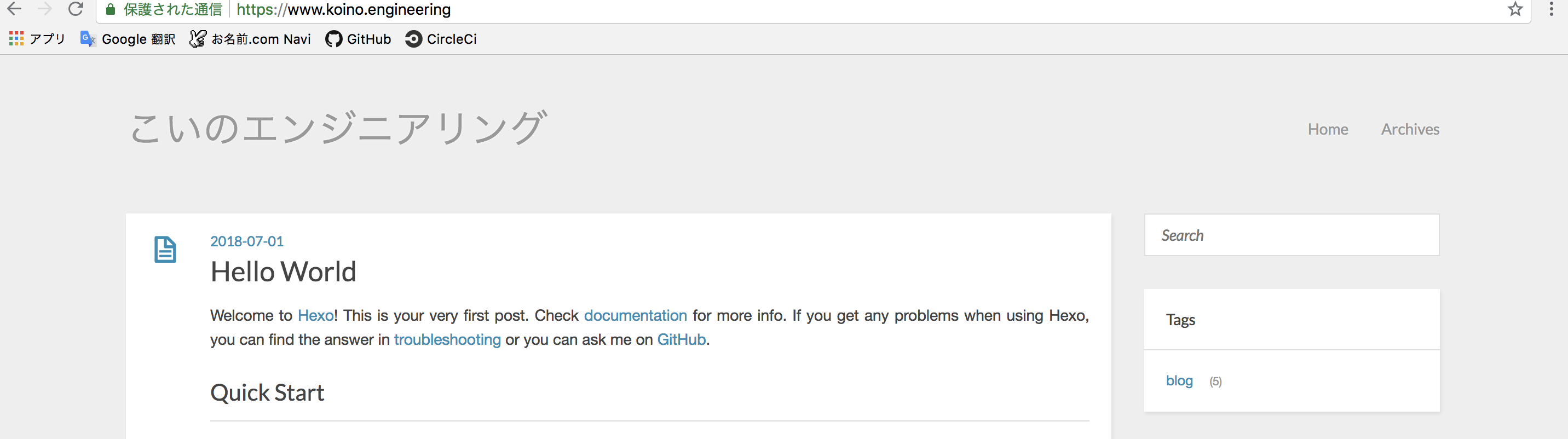Click the browser back arrow
Screen dimensions: 1568x439
(14, 9)
